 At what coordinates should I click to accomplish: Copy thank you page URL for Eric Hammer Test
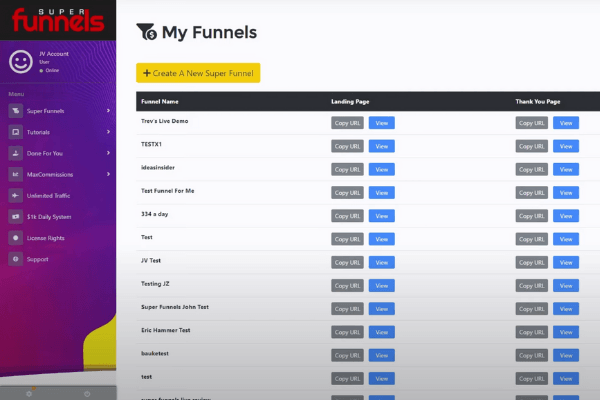532,332
